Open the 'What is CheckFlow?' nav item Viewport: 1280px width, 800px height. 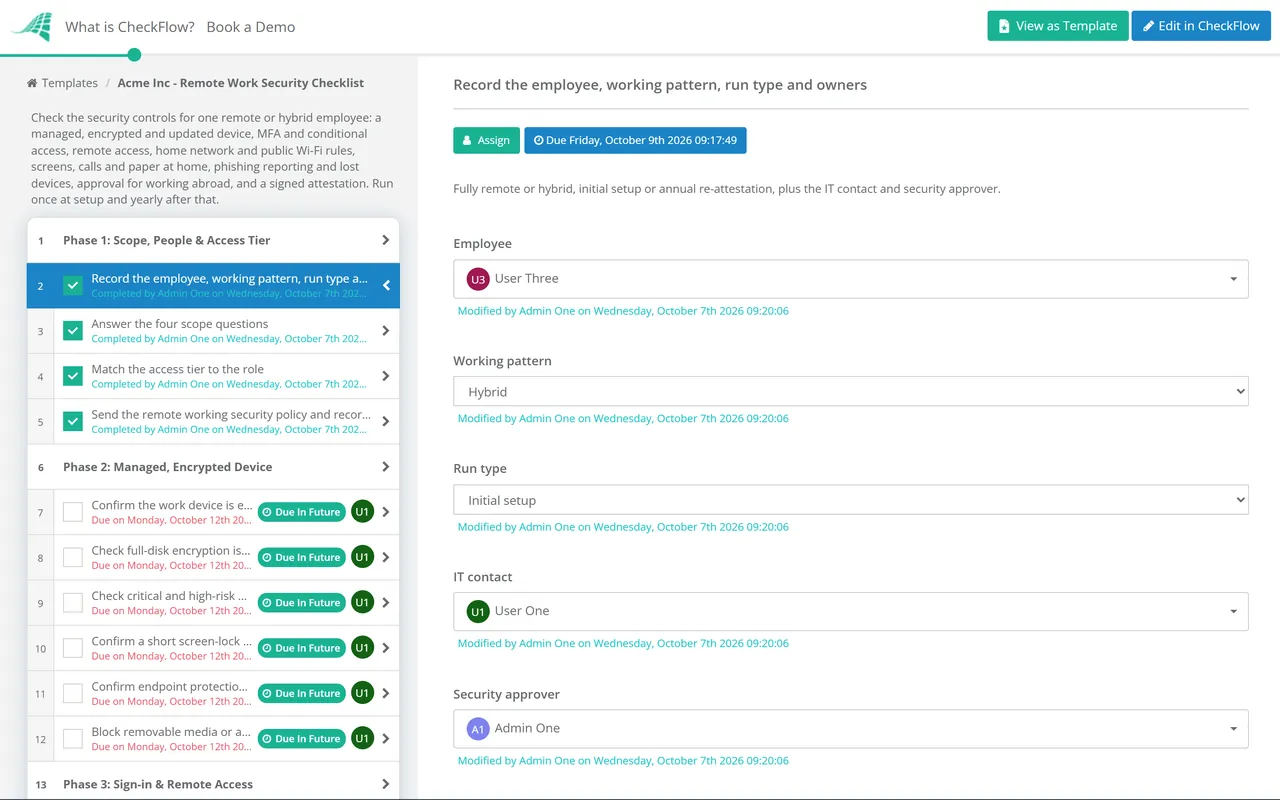(x=130, y=27)
